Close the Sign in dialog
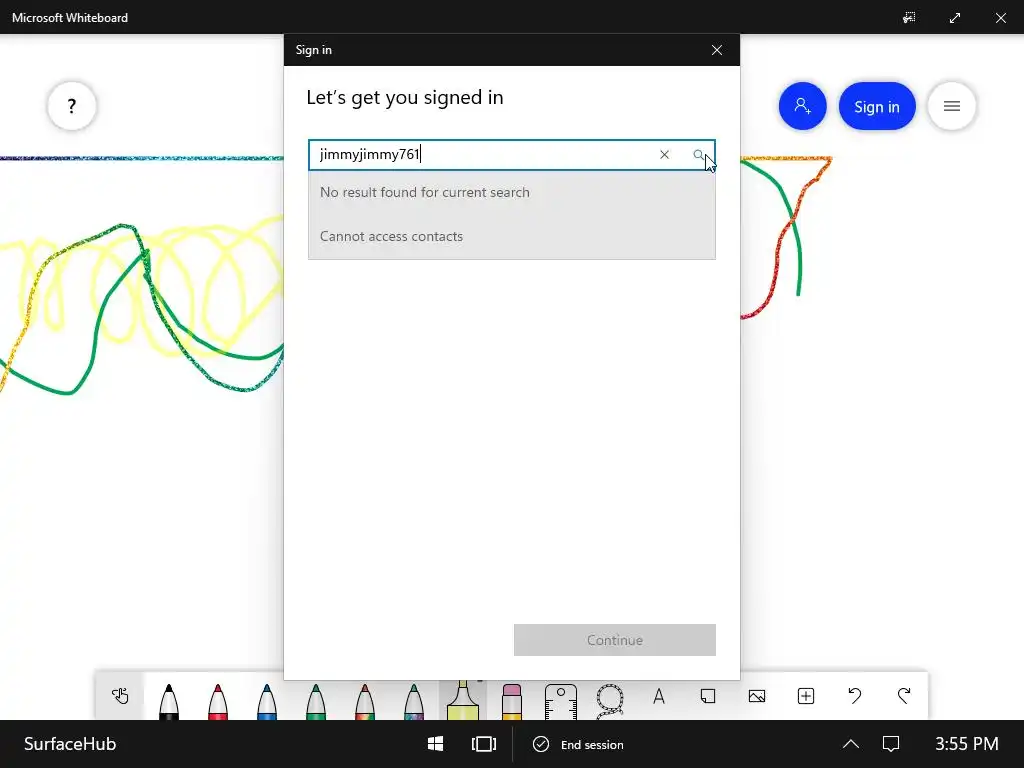 click(716, 50)
